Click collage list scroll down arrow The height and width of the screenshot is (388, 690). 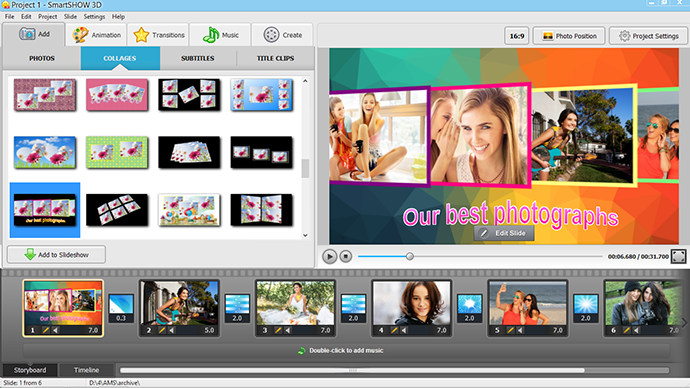pos(305,235)
